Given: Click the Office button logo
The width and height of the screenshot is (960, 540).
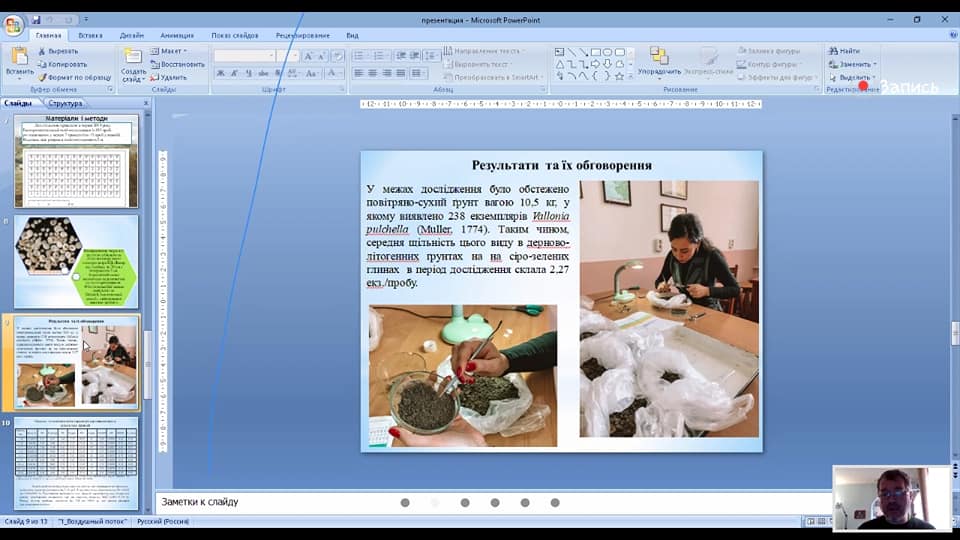Looking at the screenshot, I should pos(13,24).
